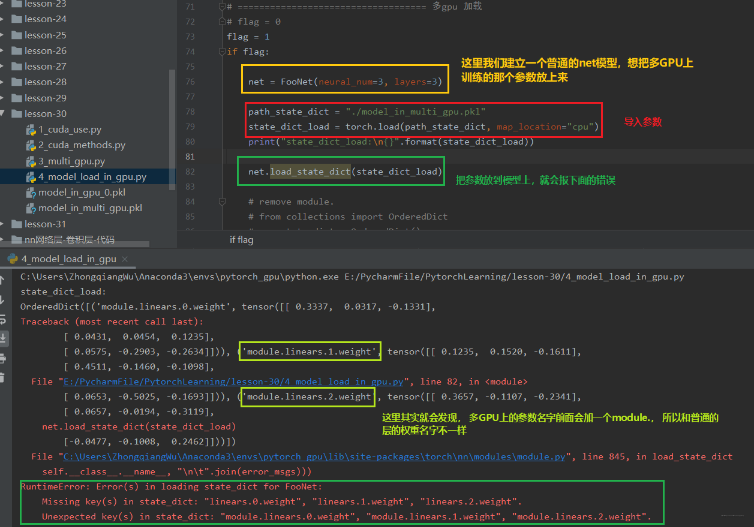Open the torch module.py traceback link
The width and height of the screenshot is (754, 527).
(314, 457)
